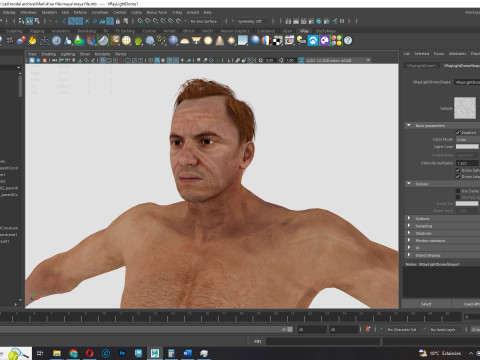Open File Explorer from the taskbar
This screenshot has width=480, height=360.
(57, 353)
